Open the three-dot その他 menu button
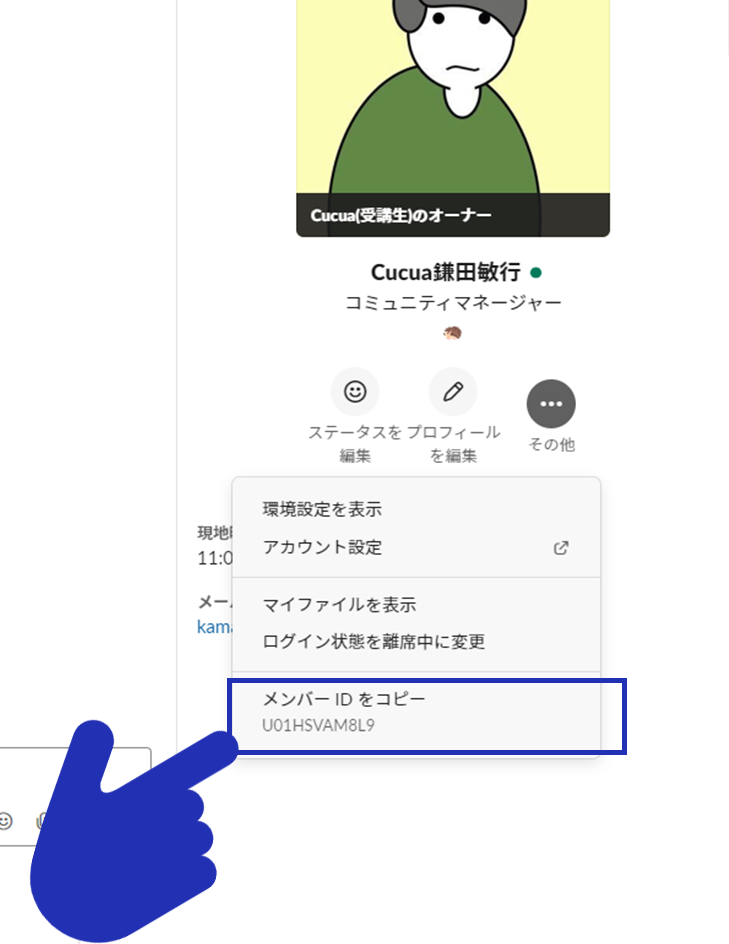The height and width of the screenshot is (944, 729). pyautogui.click(x=551, y=403)
